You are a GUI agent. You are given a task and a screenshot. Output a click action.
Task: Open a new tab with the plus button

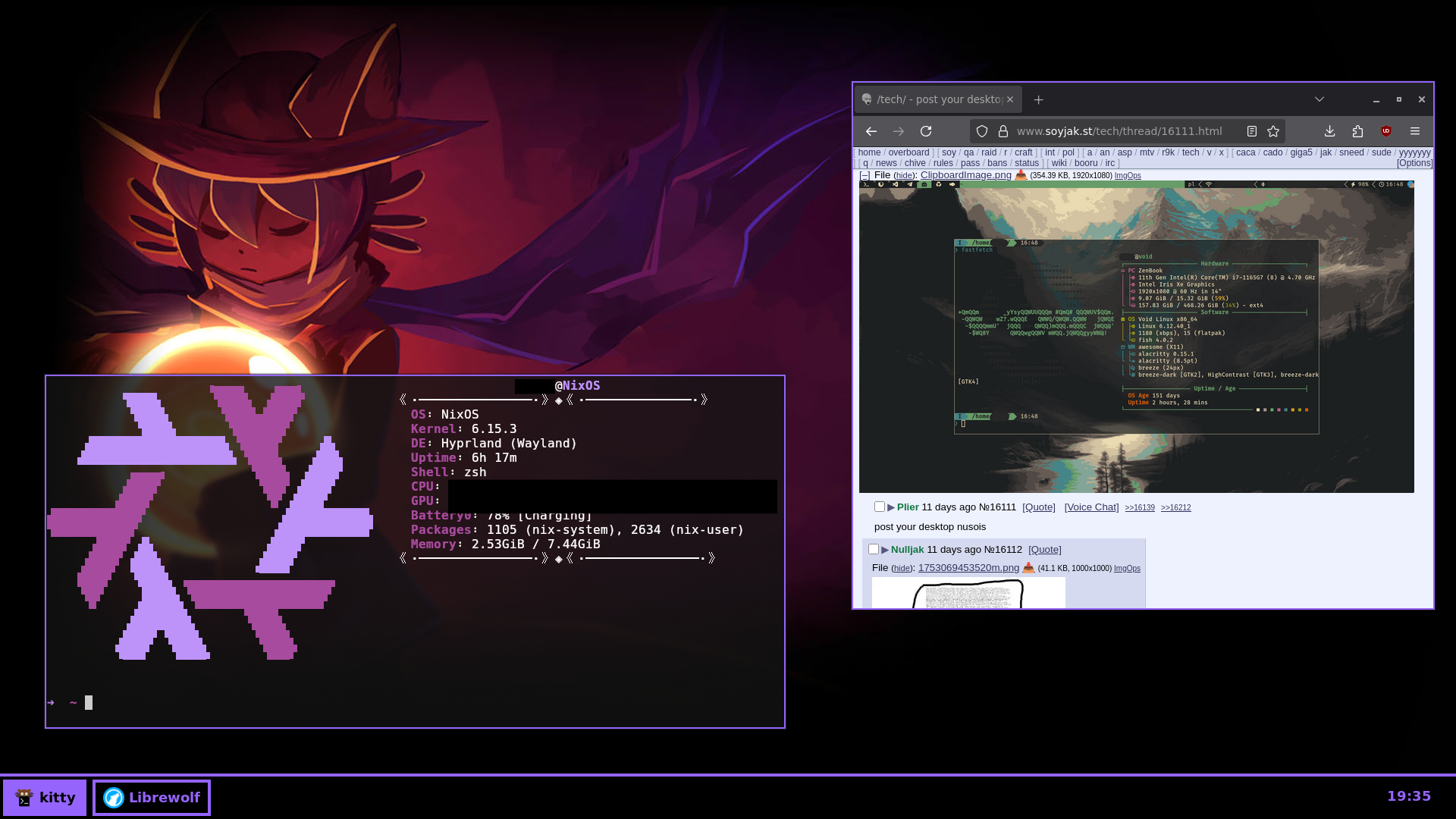[x=1039, y=99]
